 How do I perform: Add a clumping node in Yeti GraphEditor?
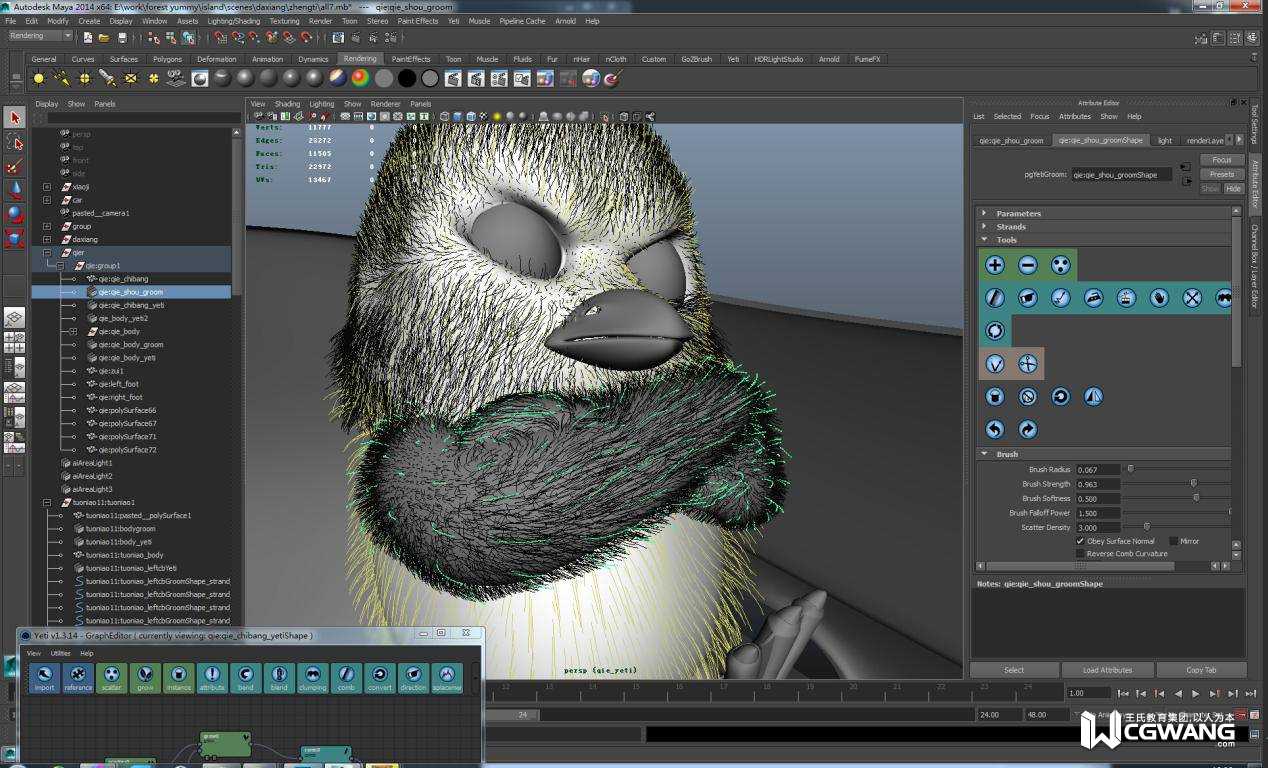(312, 678)
